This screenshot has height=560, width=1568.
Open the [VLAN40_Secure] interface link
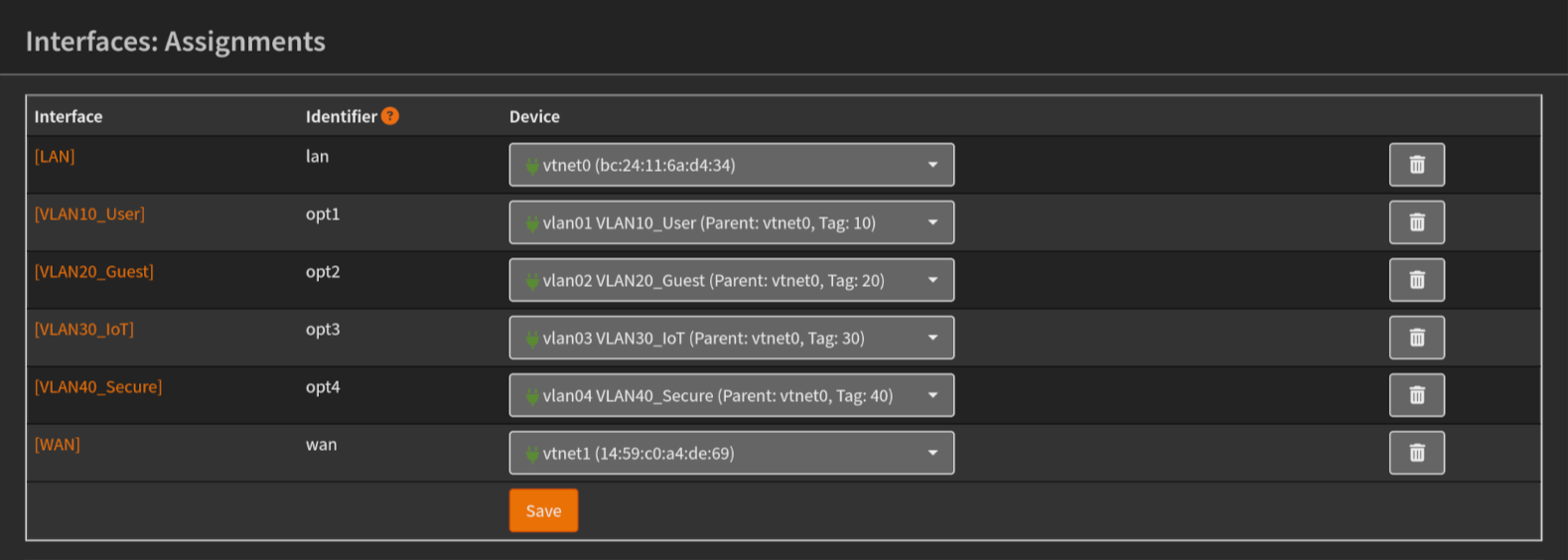point(98,386)
